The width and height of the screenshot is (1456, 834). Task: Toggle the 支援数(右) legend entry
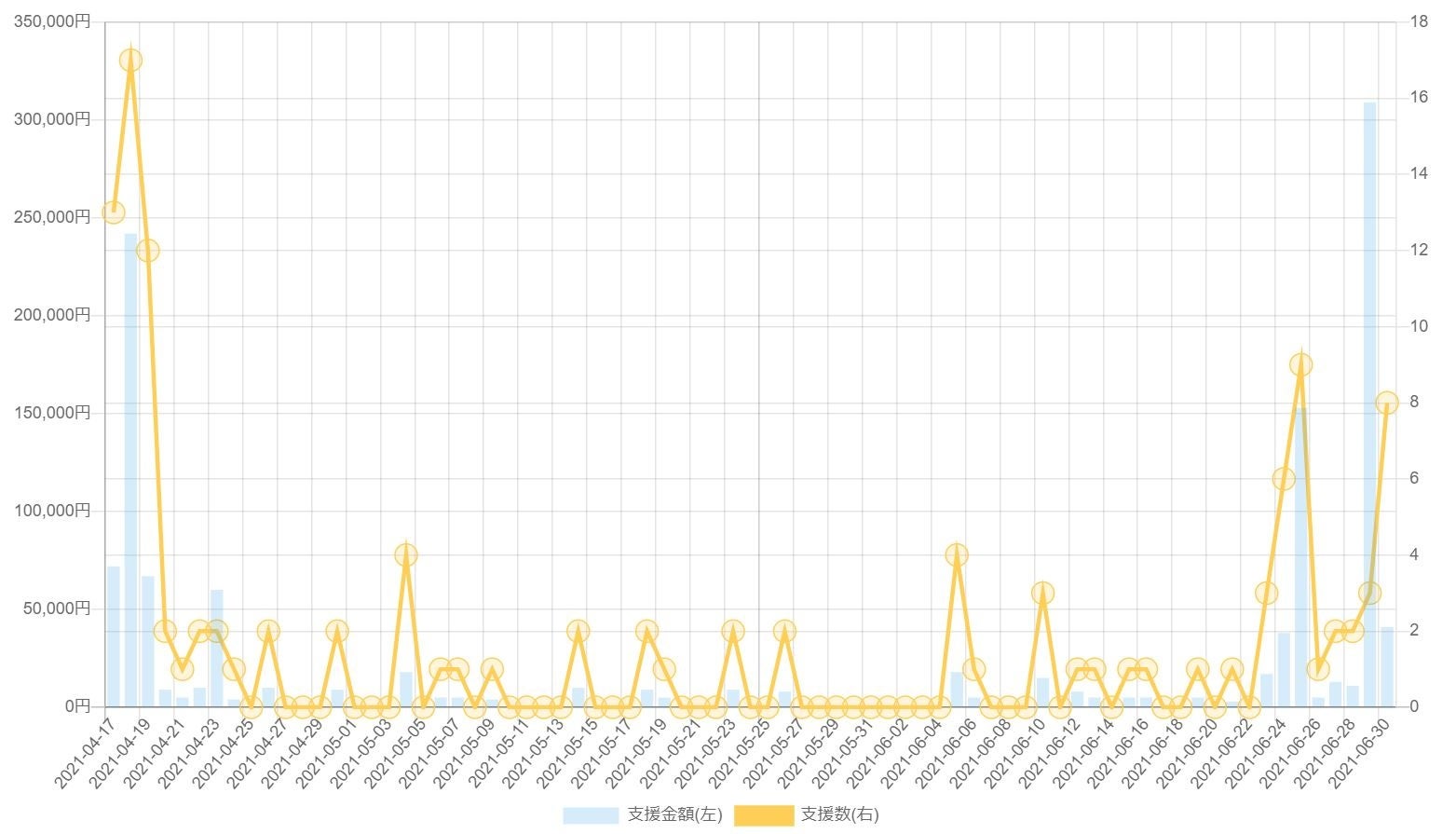807,814
